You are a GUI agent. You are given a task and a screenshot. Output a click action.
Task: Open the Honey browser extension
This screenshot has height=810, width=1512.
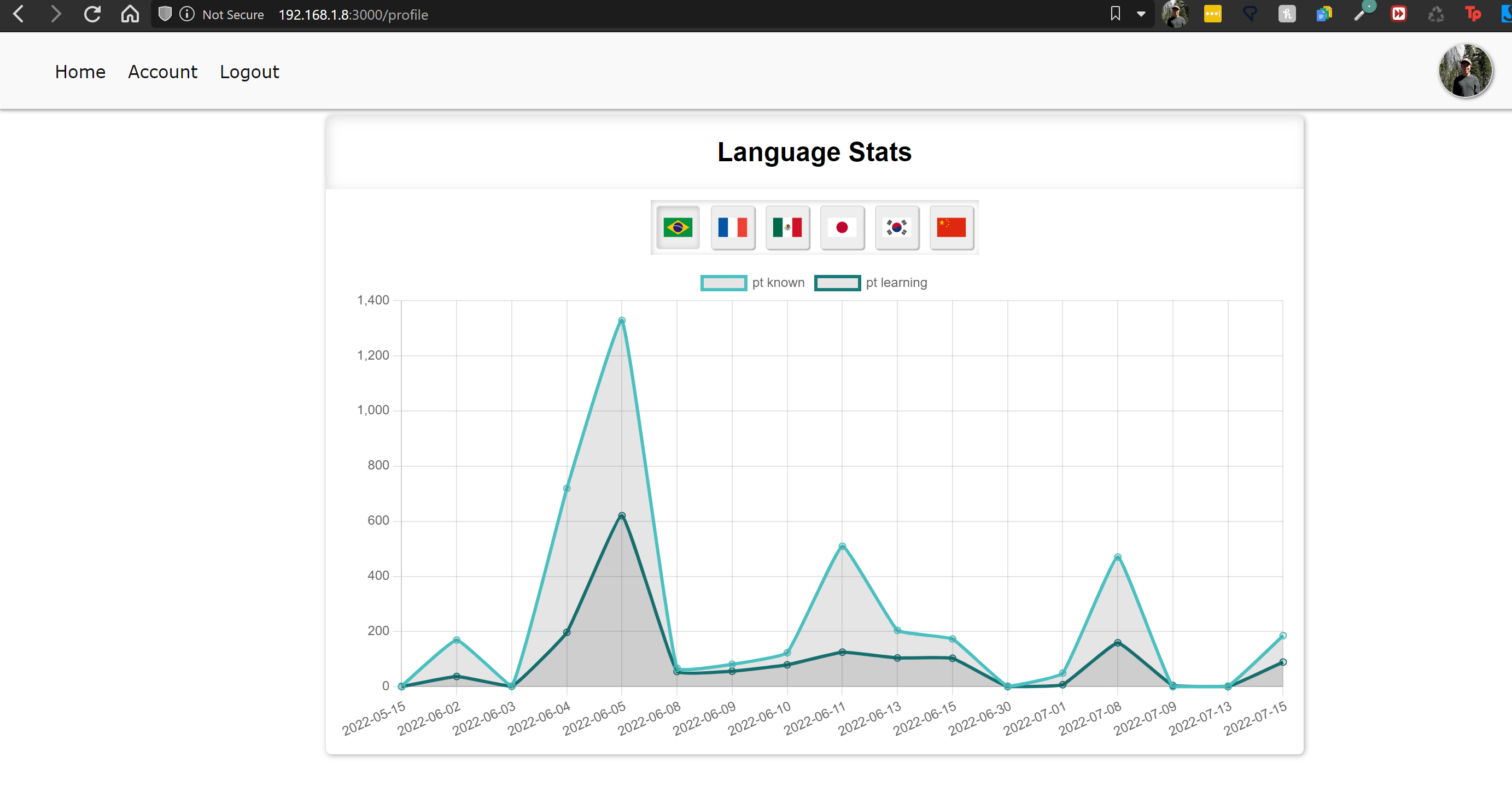1287,14
